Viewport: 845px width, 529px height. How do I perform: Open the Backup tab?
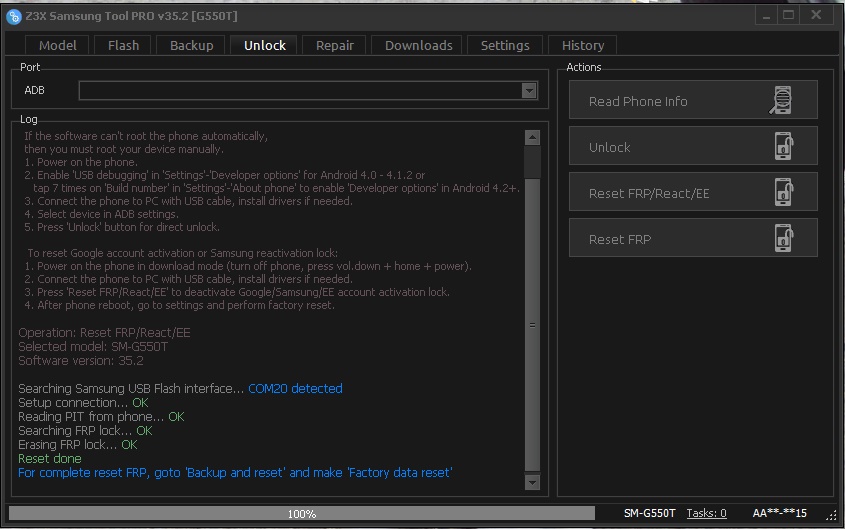point(191,45)
